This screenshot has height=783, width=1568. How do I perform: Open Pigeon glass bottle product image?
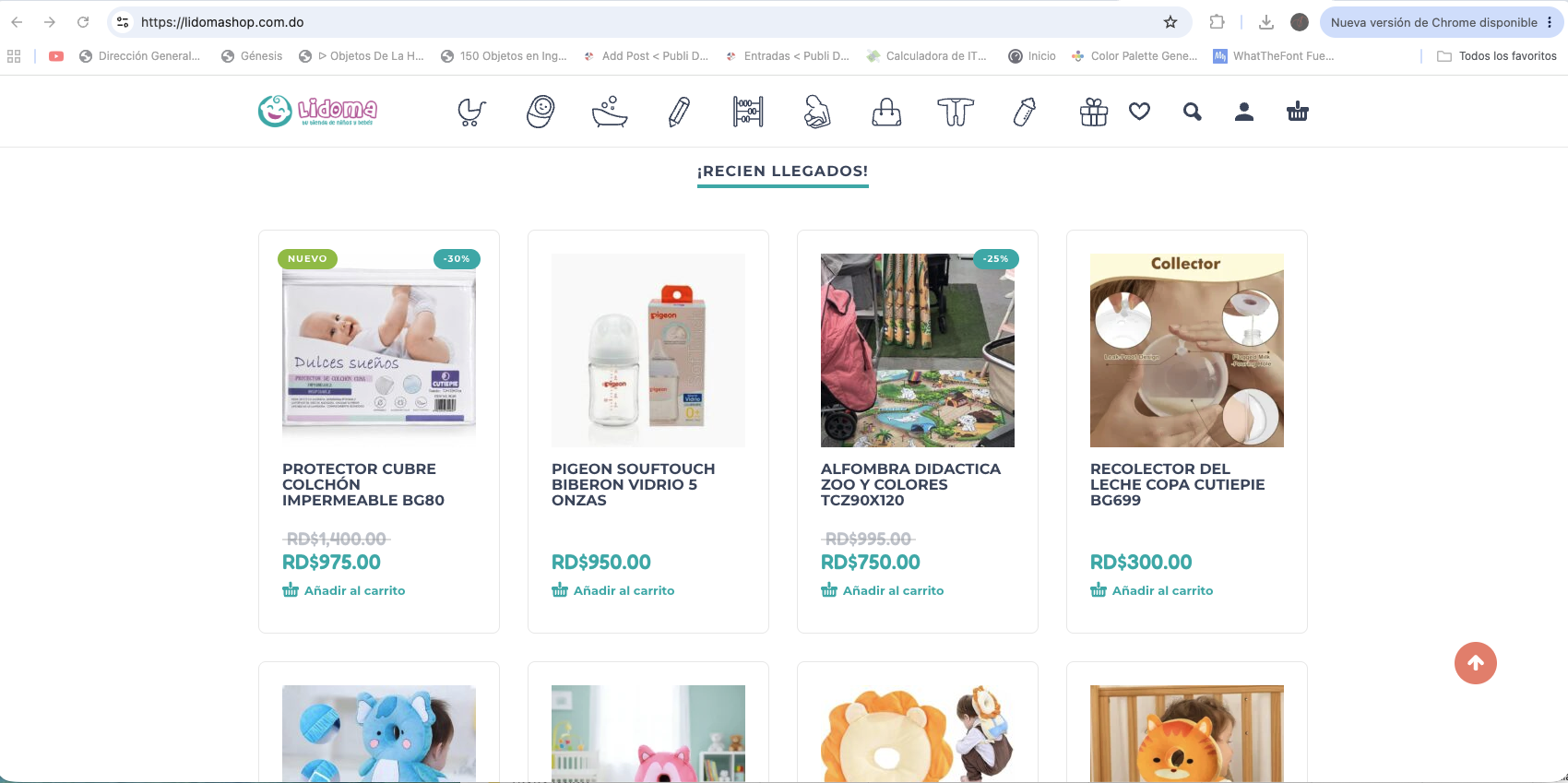(648, 350)
